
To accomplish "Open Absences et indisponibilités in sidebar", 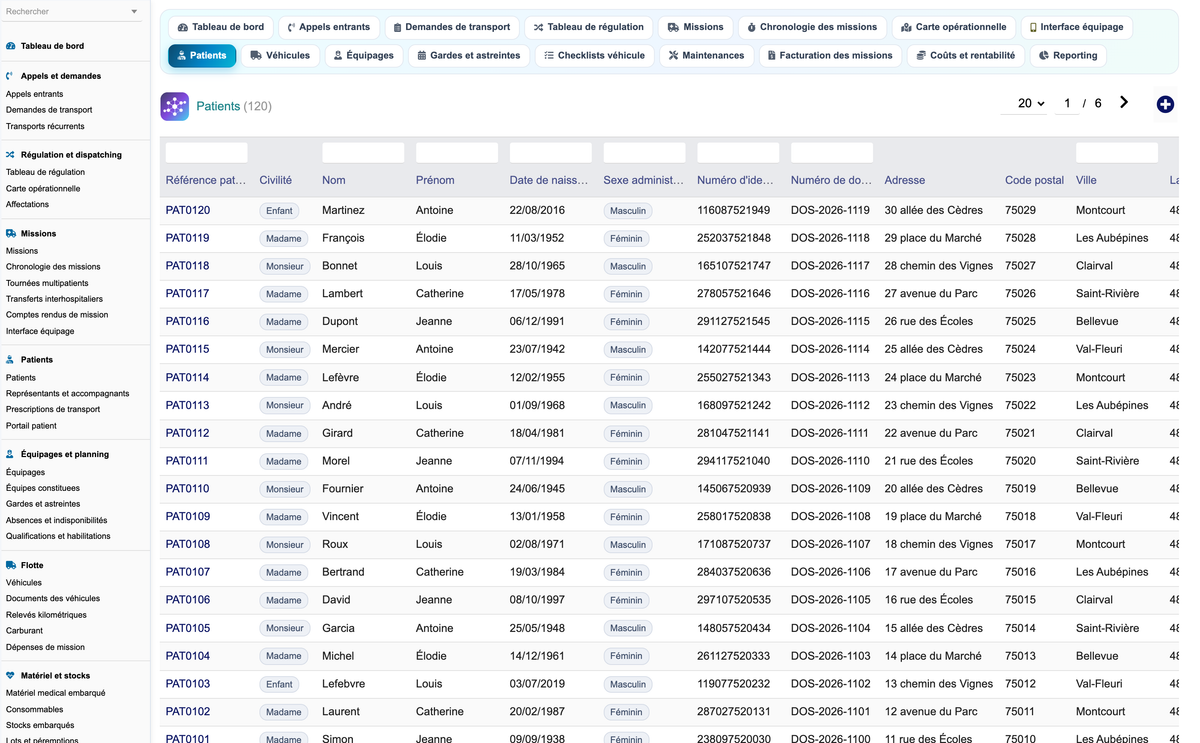I will pos(56,520).
